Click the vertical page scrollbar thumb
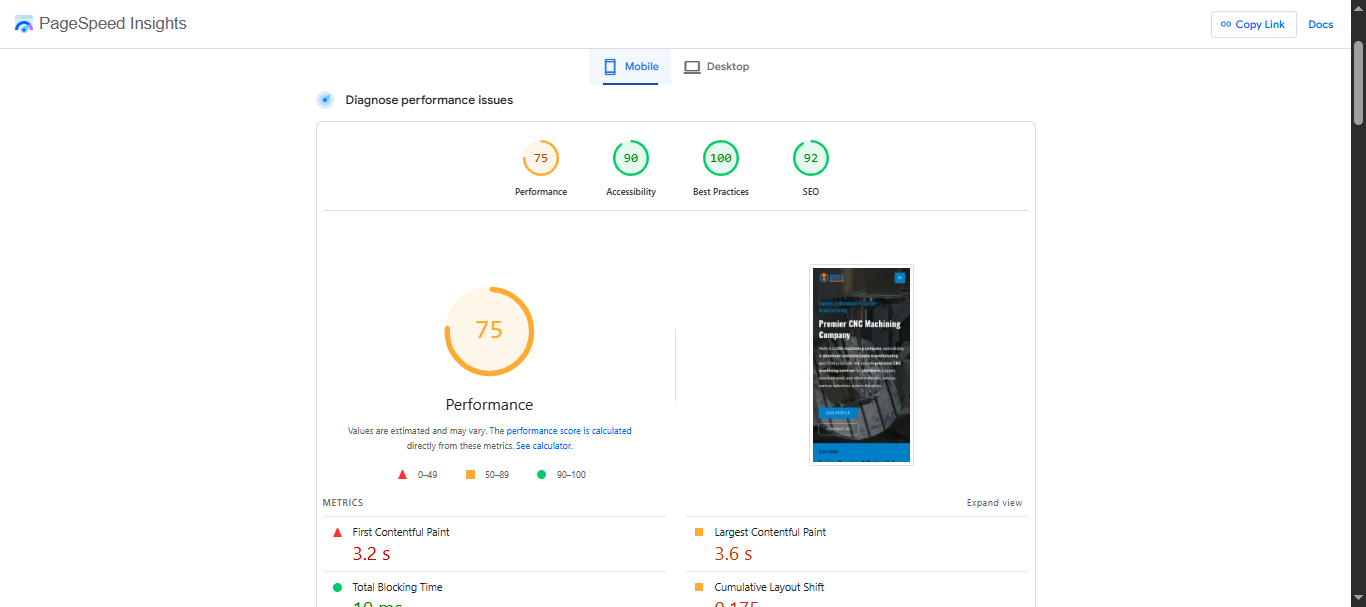1366x607 pixels. [x=1358, y=83]
